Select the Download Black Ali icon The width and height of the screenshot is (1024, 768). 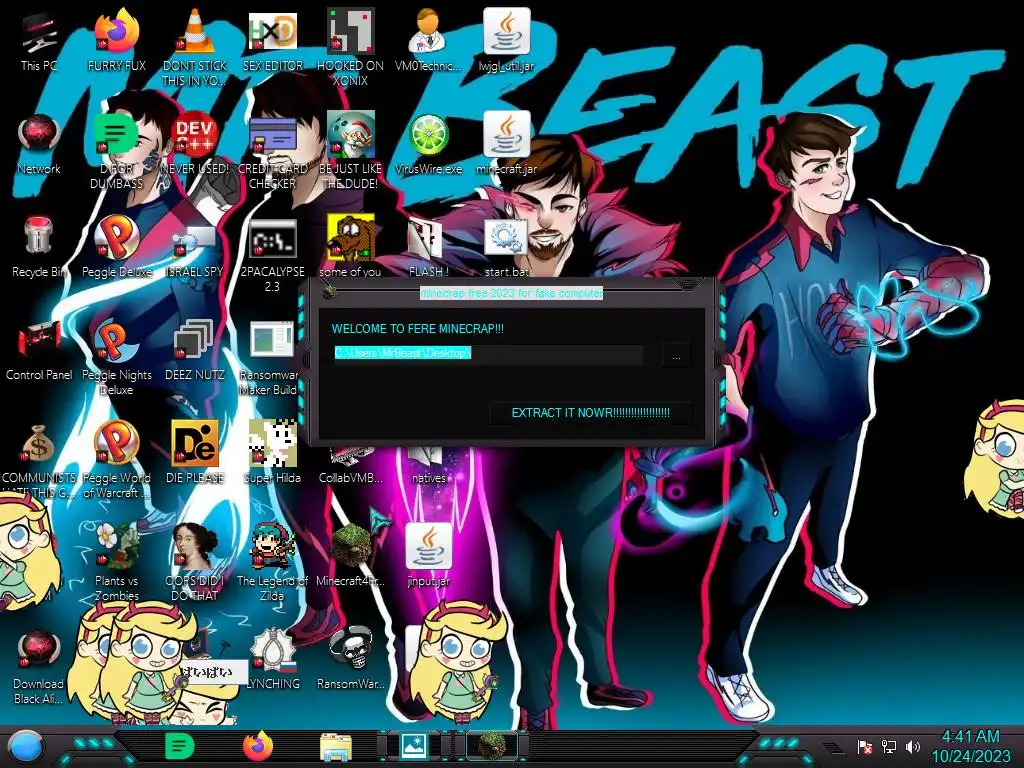coord(39,666)
